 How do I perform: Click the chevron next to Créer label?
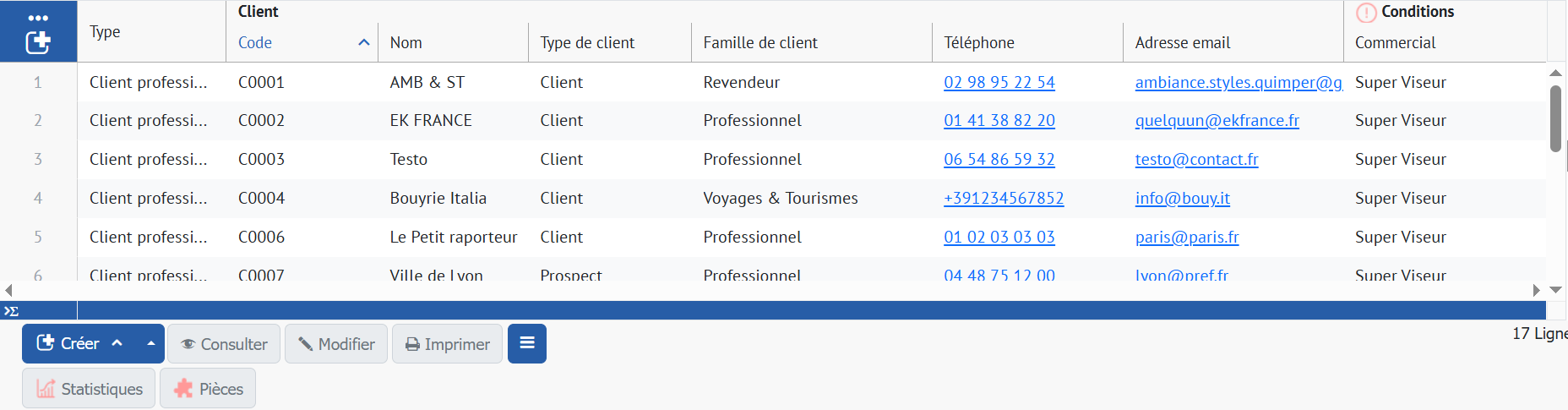[x=117, y=343]
